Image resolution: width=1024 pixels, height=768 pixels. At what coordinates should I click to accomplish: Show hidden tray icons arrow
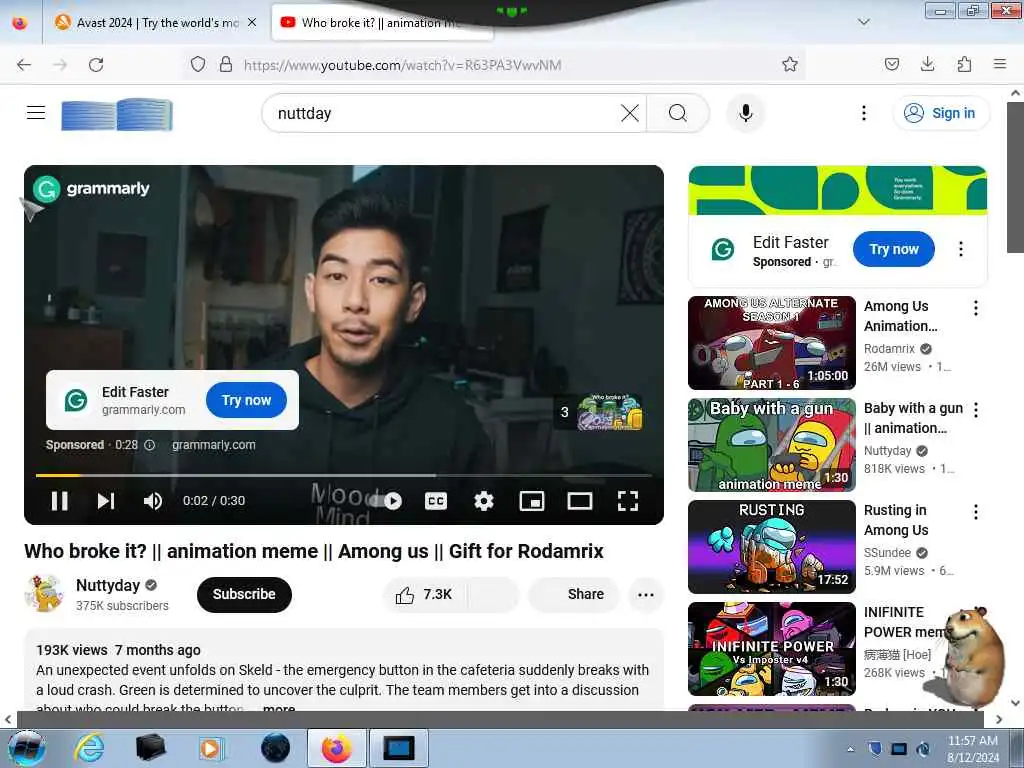(850, 749)
